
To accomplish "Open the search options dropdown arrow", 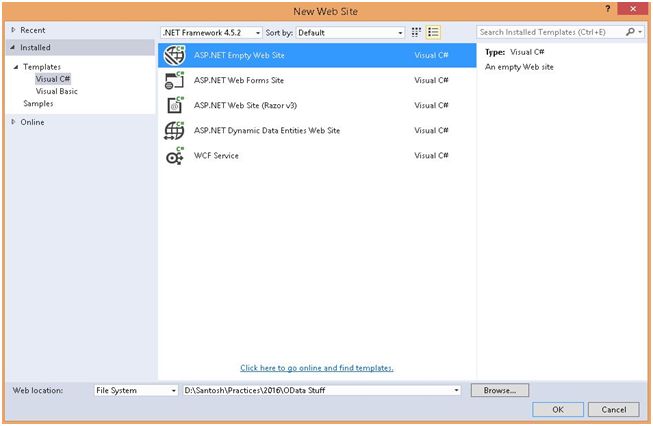I will (640, 32).
